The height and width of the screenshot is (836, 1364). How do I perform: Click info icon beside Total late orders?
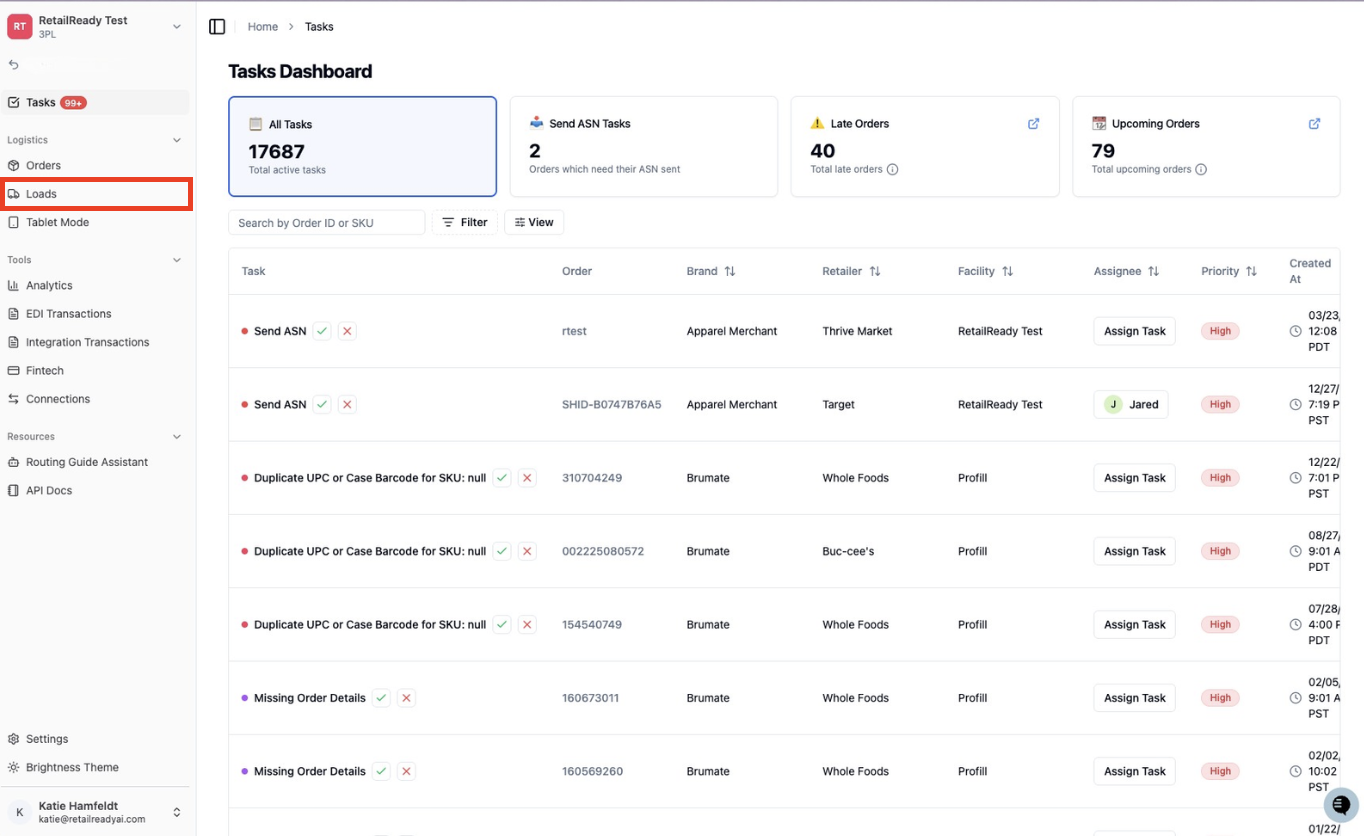click(x=892, y=169)
